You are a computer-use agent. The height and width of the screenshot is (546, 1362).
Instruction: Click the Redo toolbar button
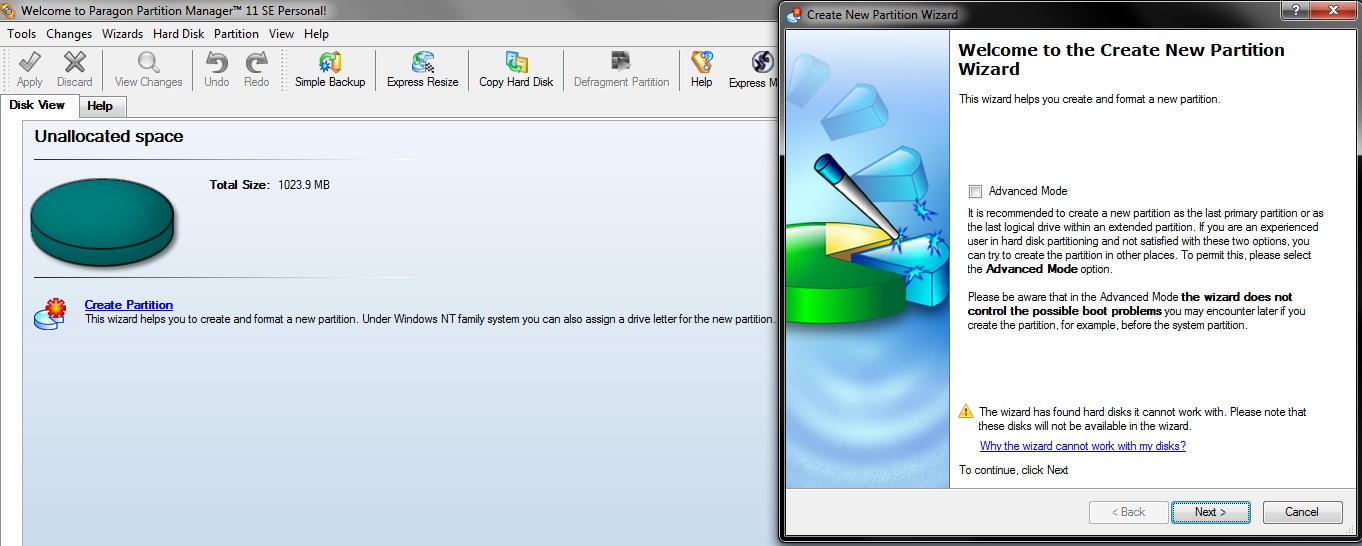257,70
